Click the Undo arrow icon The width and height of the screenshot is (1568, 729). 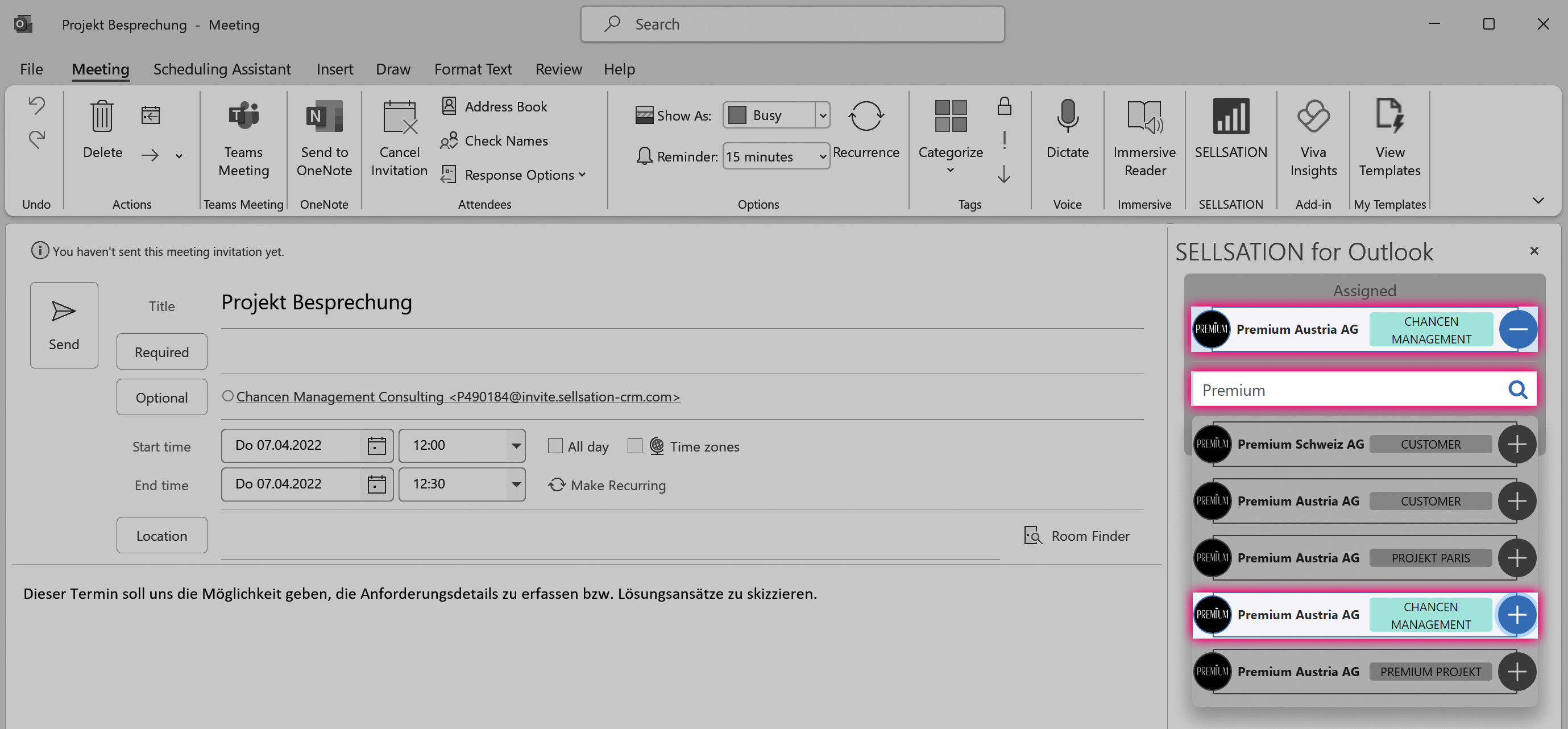(36, 106)
